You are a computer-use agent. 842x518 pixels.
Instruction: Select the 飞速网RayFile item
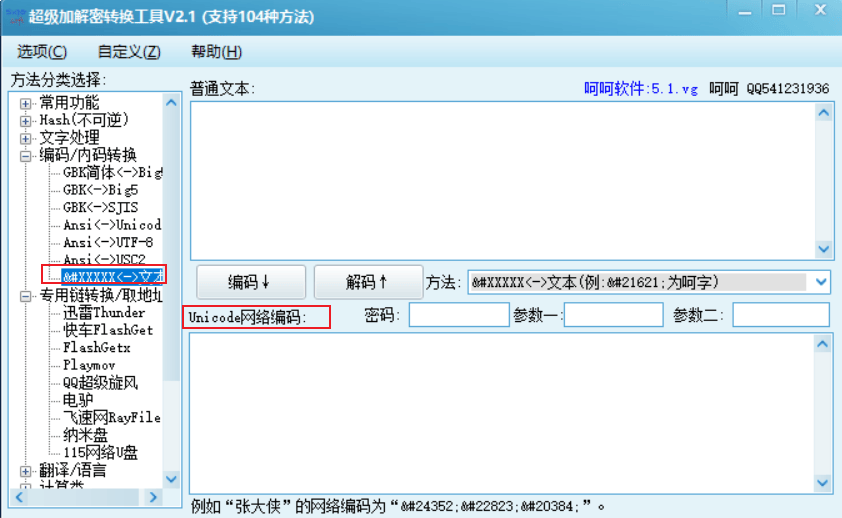112,418
